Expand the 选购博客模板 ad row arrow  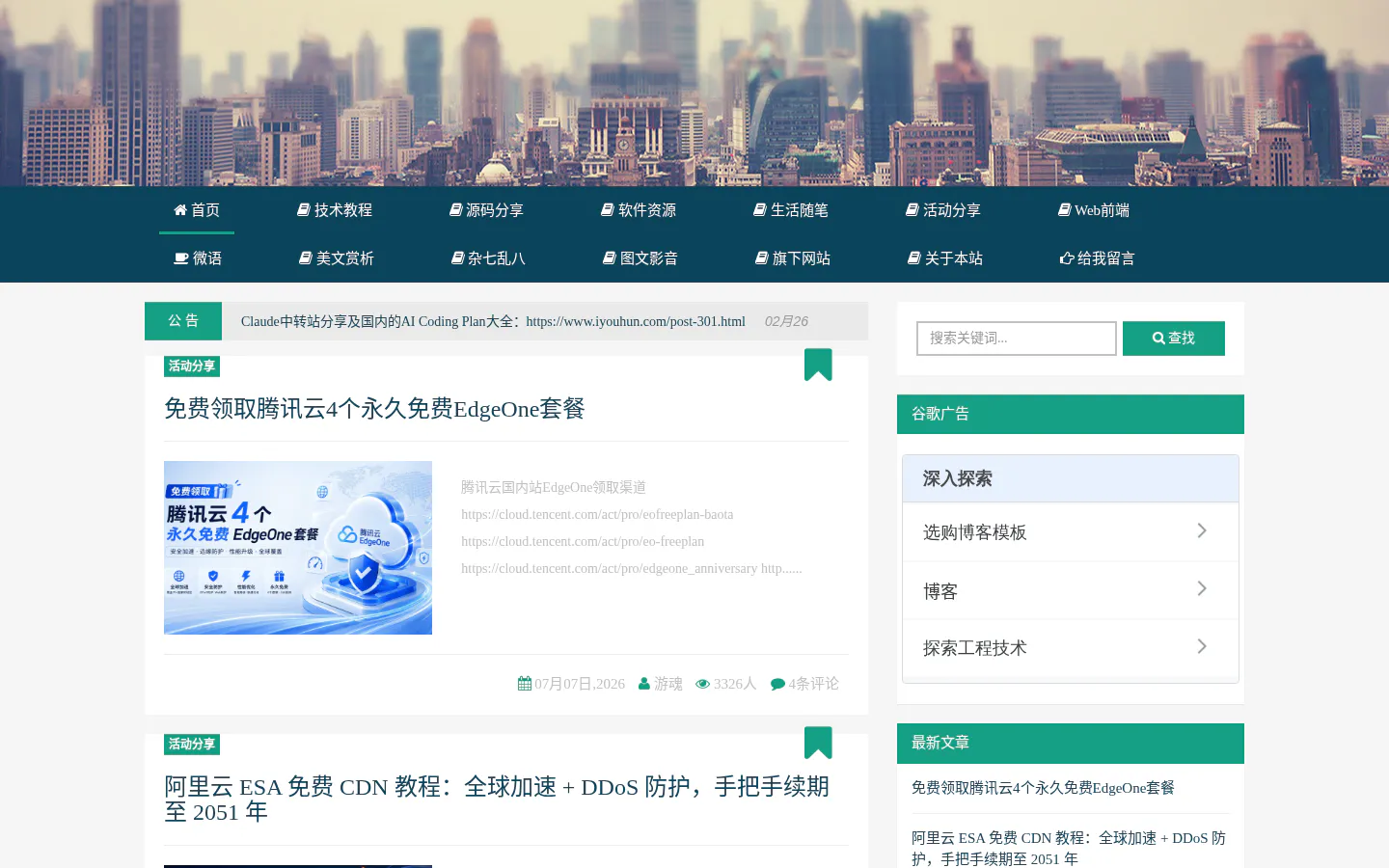(1202, 530)
